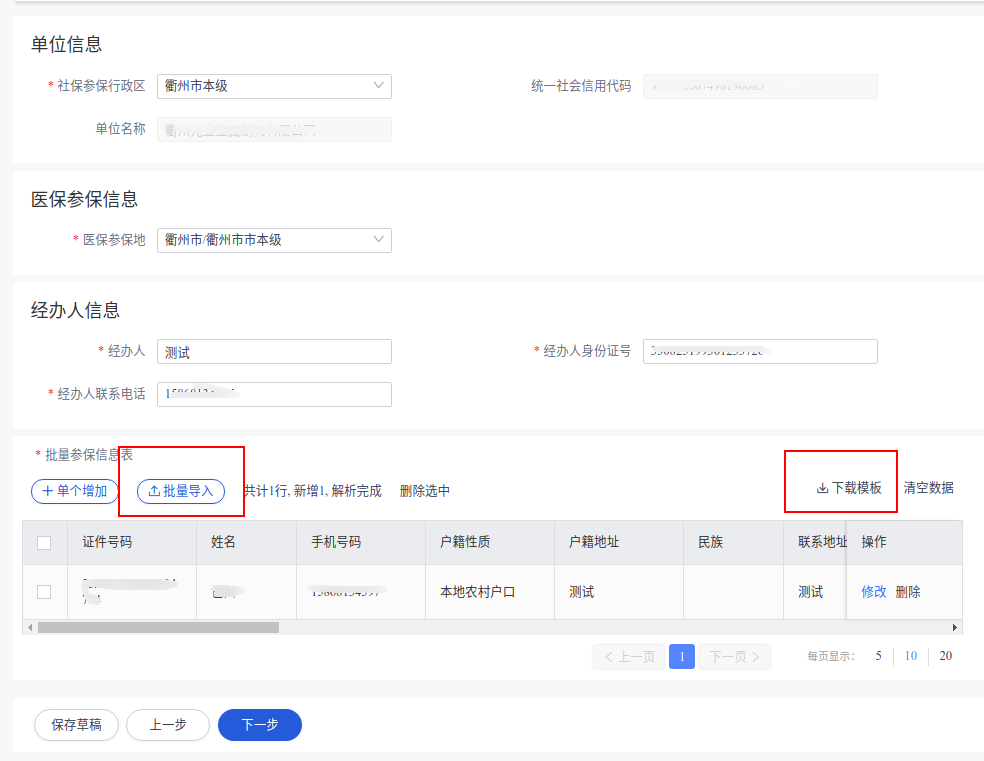Open the 社保参保行政区 dropdown
The height and width of the screenshot is (761, 984).
click(274, 86)
